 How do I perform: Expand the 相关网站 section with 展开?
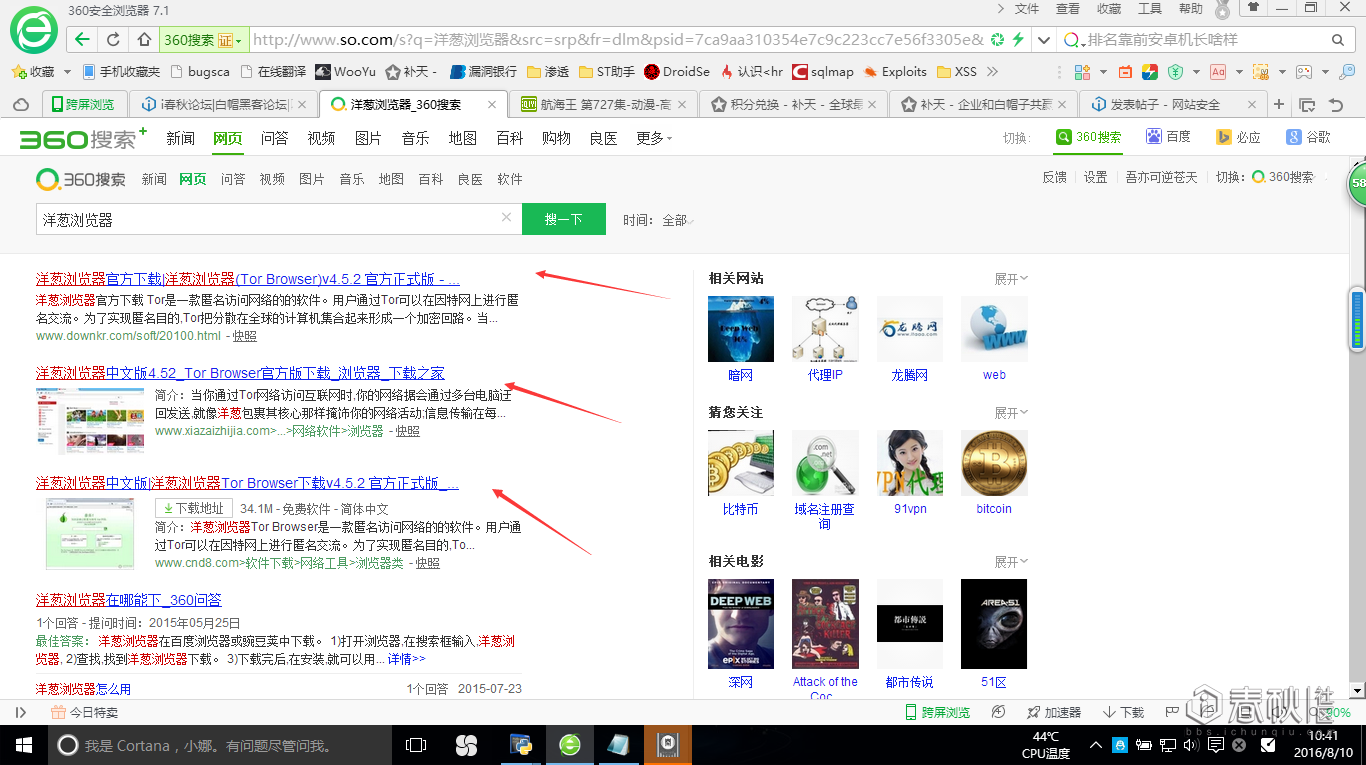[x=1011, y=279]
